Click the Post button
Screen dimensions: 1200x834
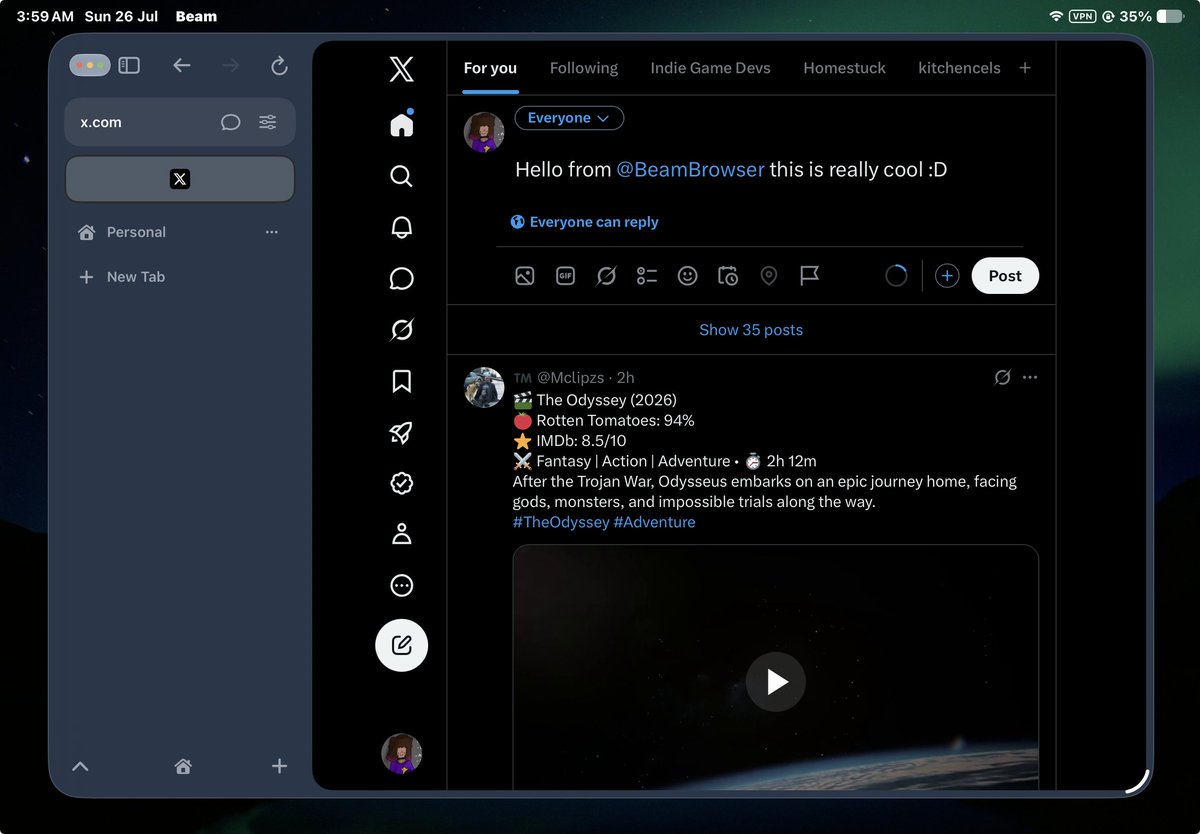tap(1005, 276)
